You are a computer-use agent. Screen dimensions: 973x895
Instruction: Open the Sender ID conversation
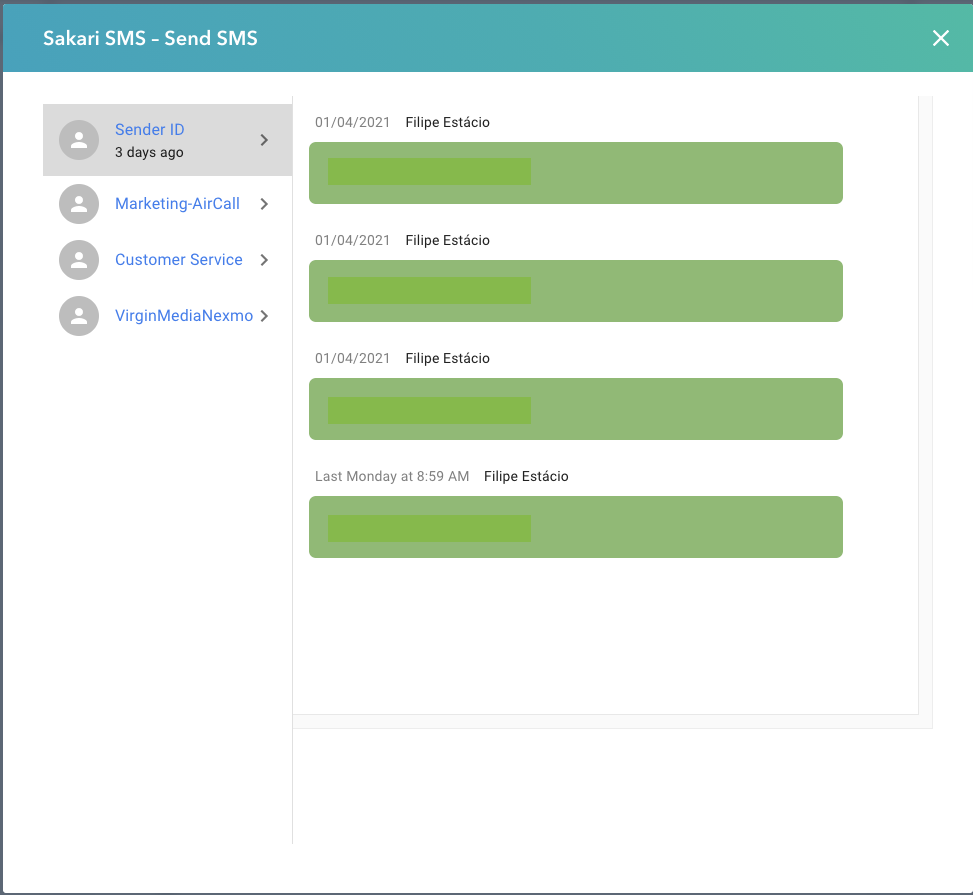168,140
